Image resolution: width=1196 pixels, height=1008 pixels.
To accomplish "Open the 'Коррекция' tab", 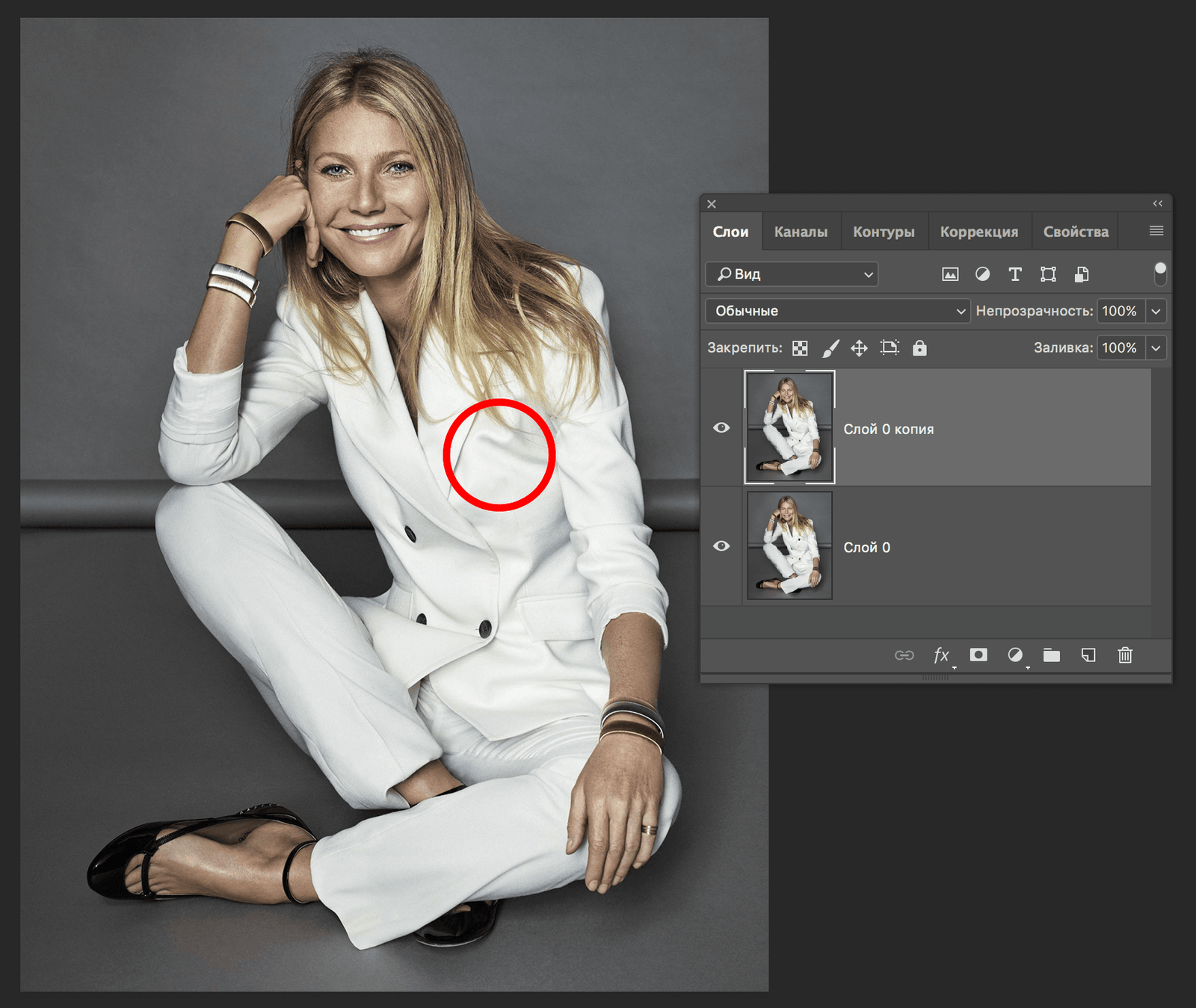I will pyautogui.click(x=979, y=232).
